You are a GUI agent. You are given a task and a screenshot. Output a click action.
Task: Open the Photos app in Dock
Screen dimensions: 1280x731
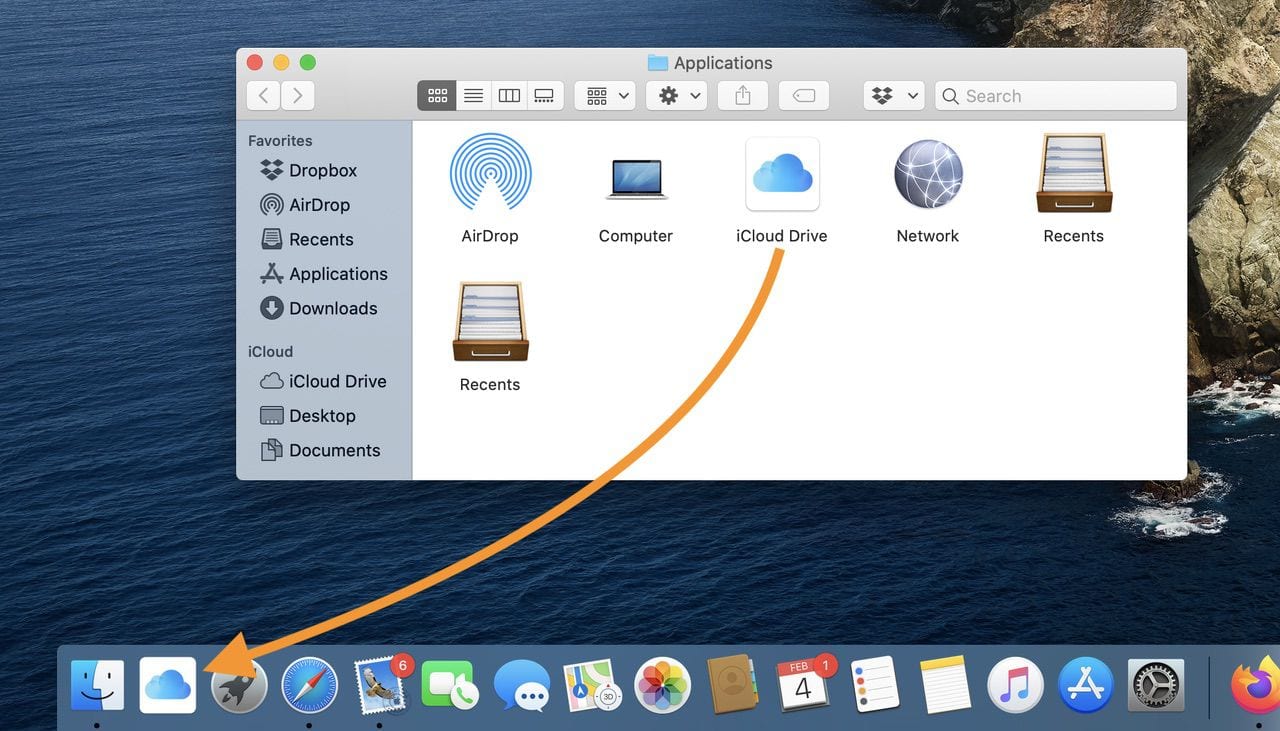pos(662,686)
